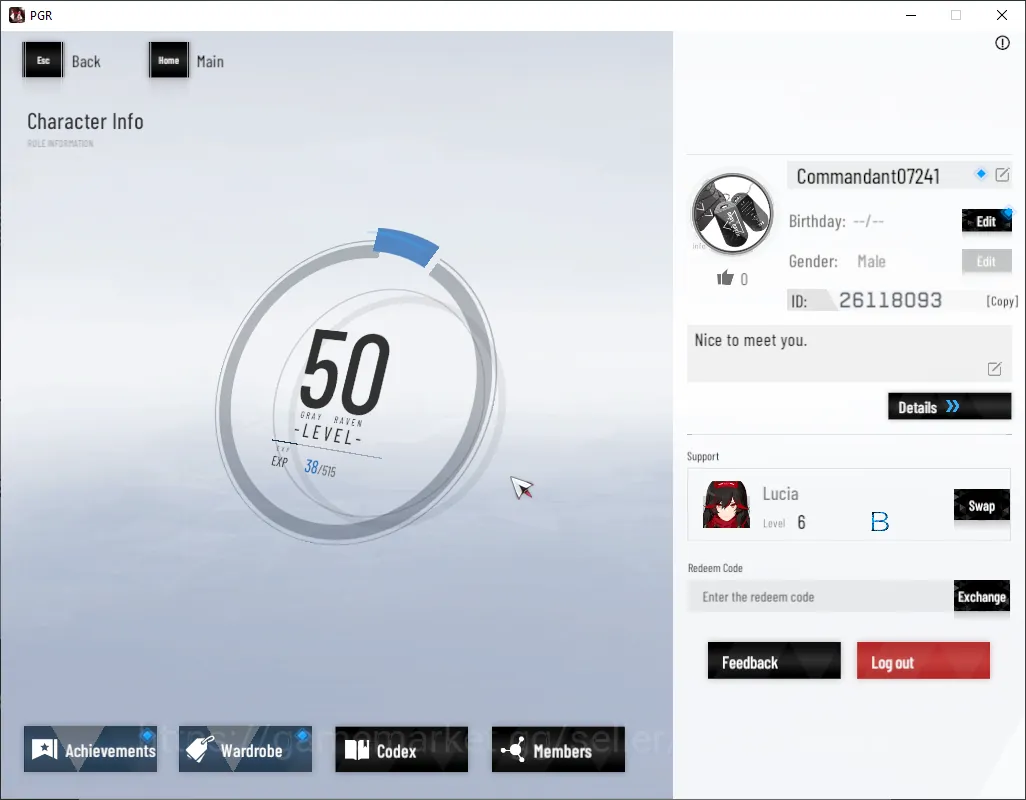Click the thumbs up like icon

pos(725,278)
